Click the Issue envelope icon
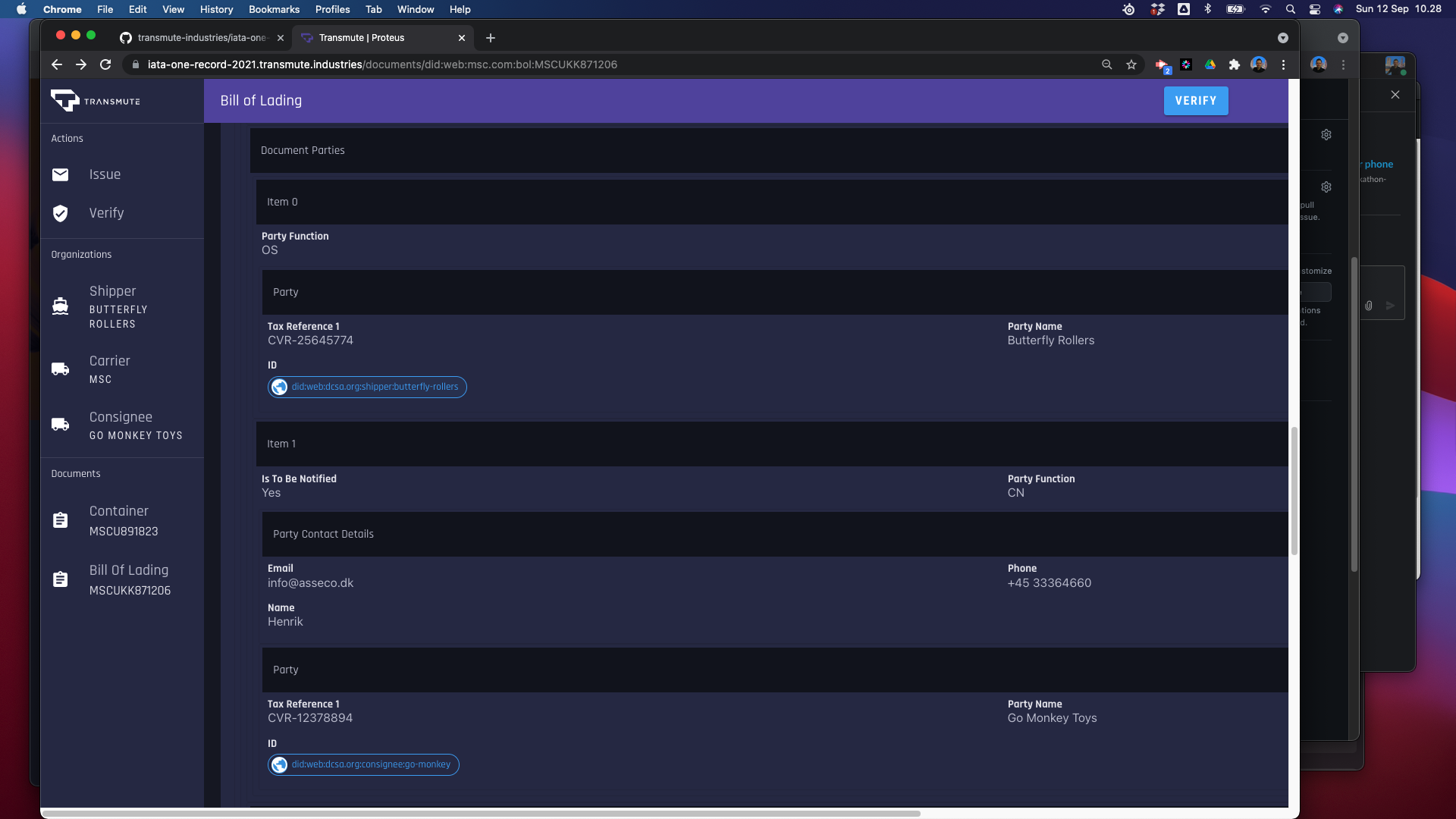Viewport: 1456px width, 819px height. coord(60,175)
